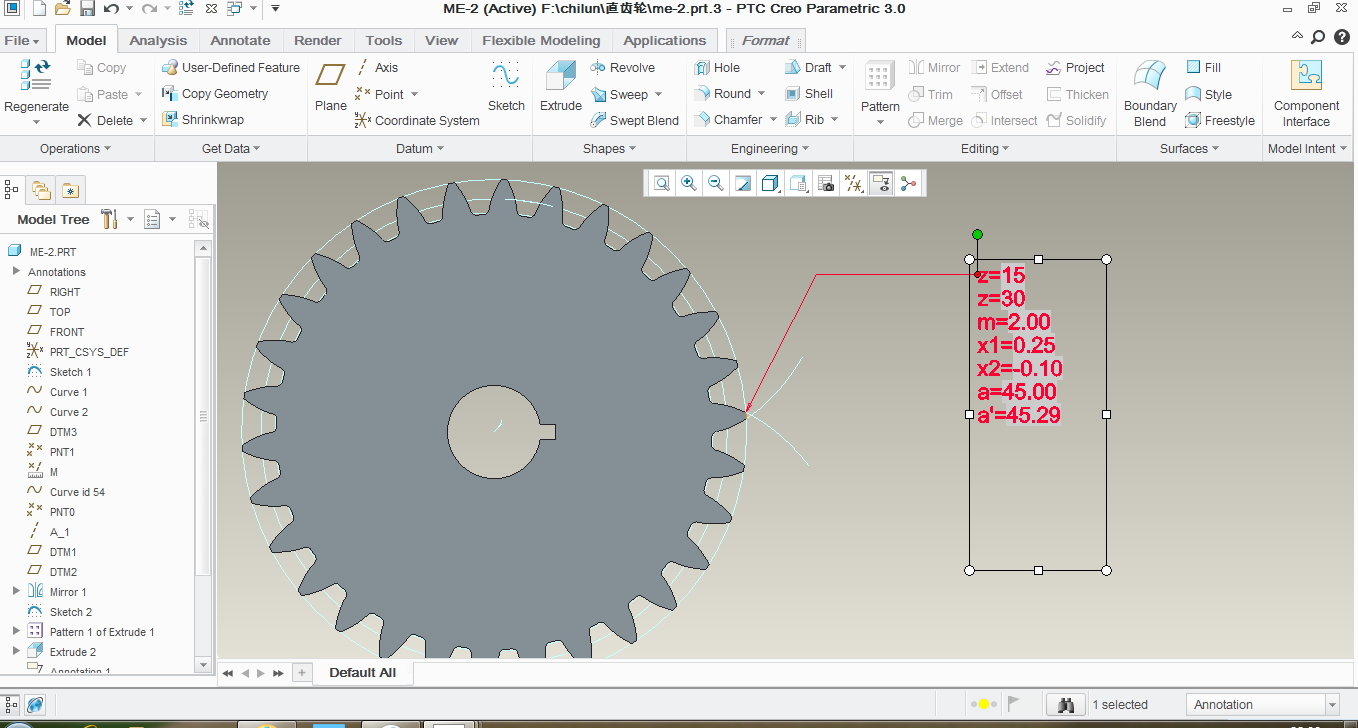
Task: Select the Plane datum tool
Action: coord(330,86)
